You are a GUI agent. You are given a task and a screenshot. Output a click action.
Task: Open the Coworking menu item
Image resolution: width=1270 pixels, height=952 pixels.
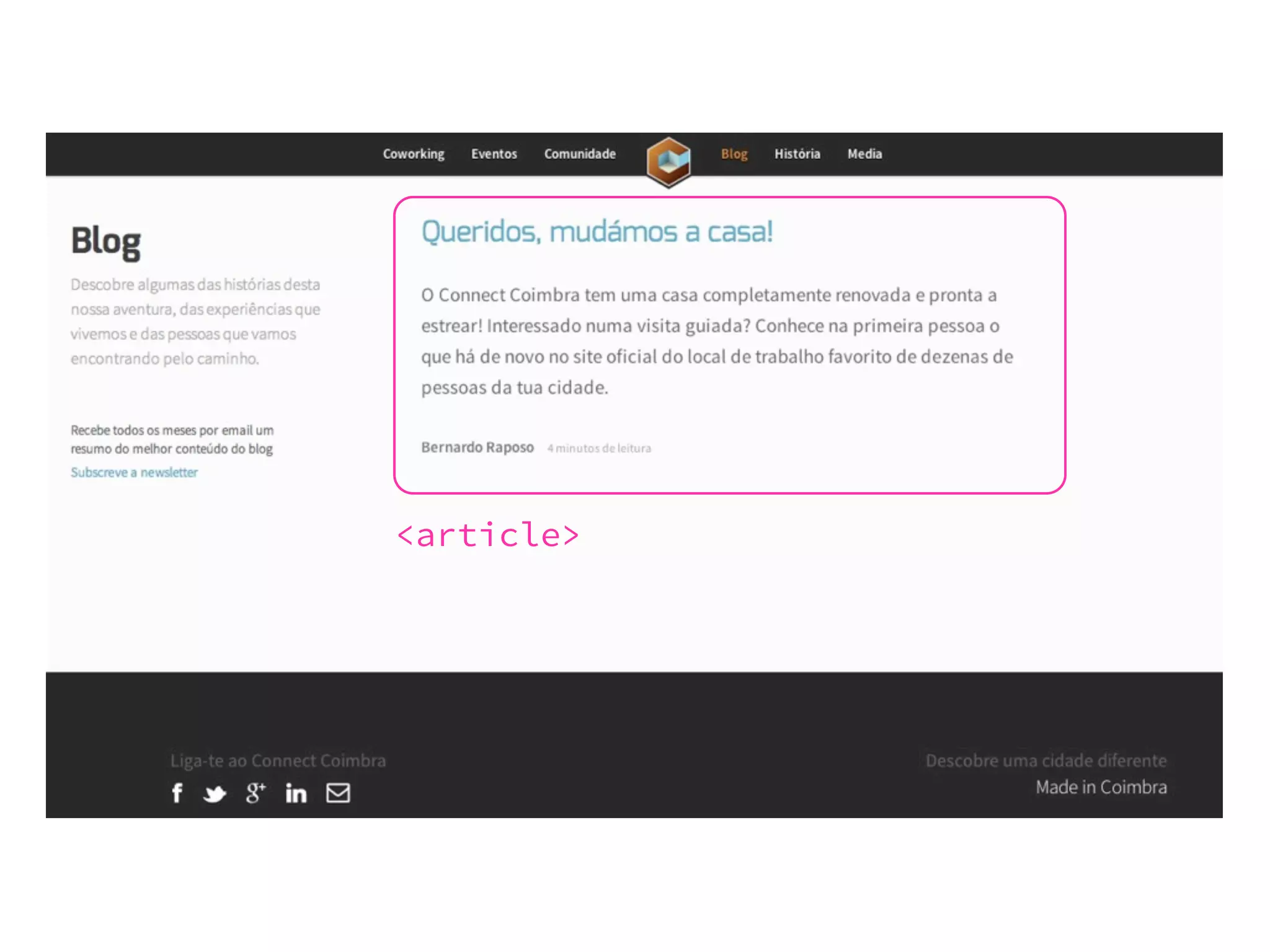413,154
